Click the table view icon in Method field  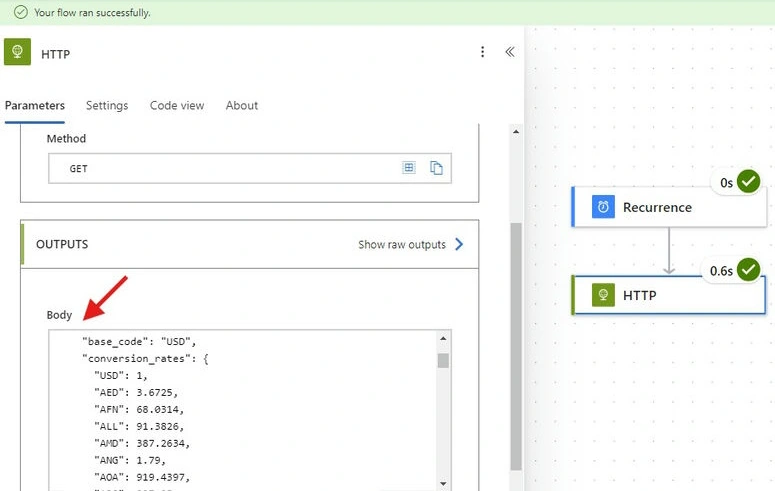pos(409,168)
